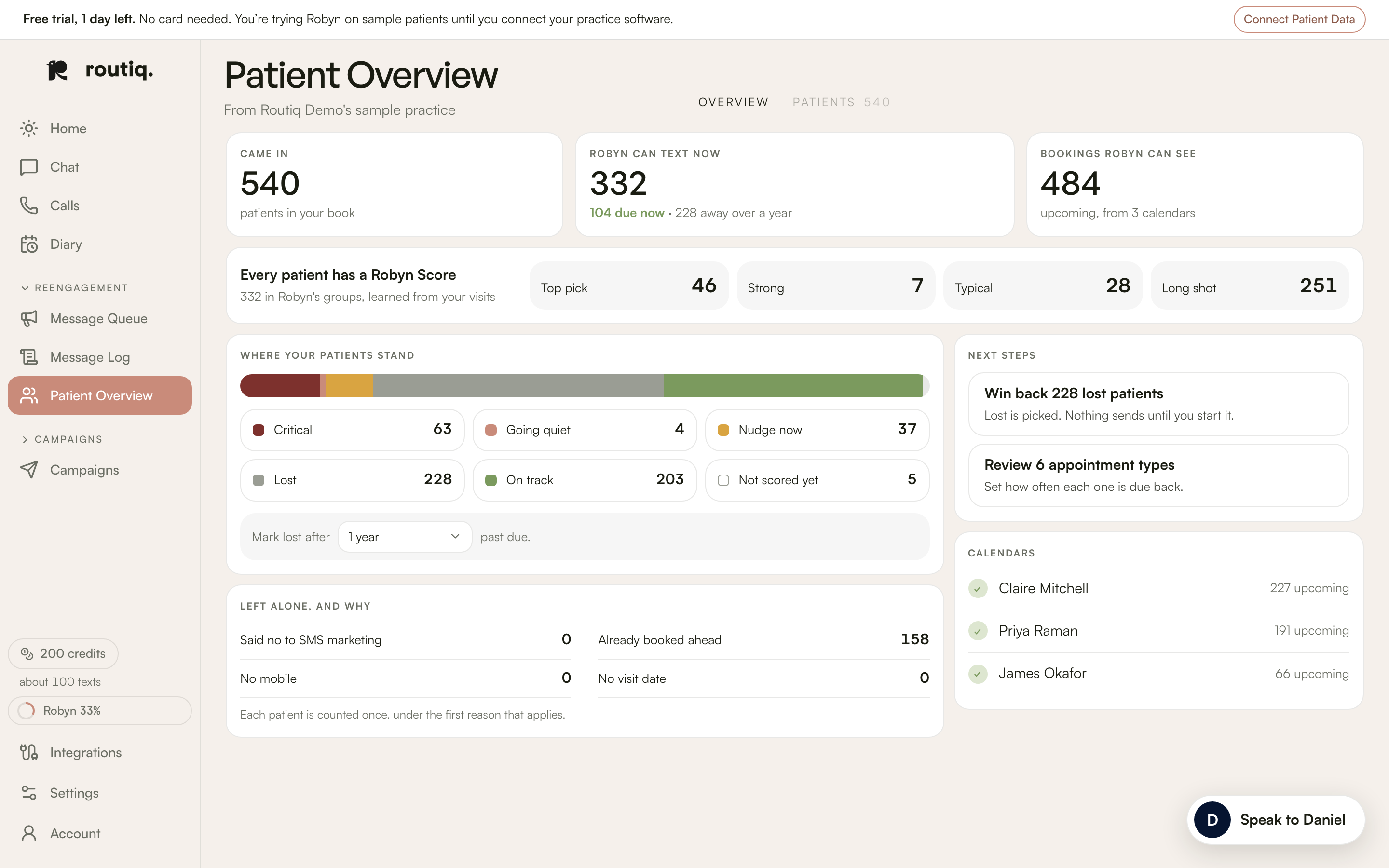Image resolution: width=1389 pixels, height=868 pixels.
Task: Click the Speak to Daniel button
Action: click(1275, 820)
